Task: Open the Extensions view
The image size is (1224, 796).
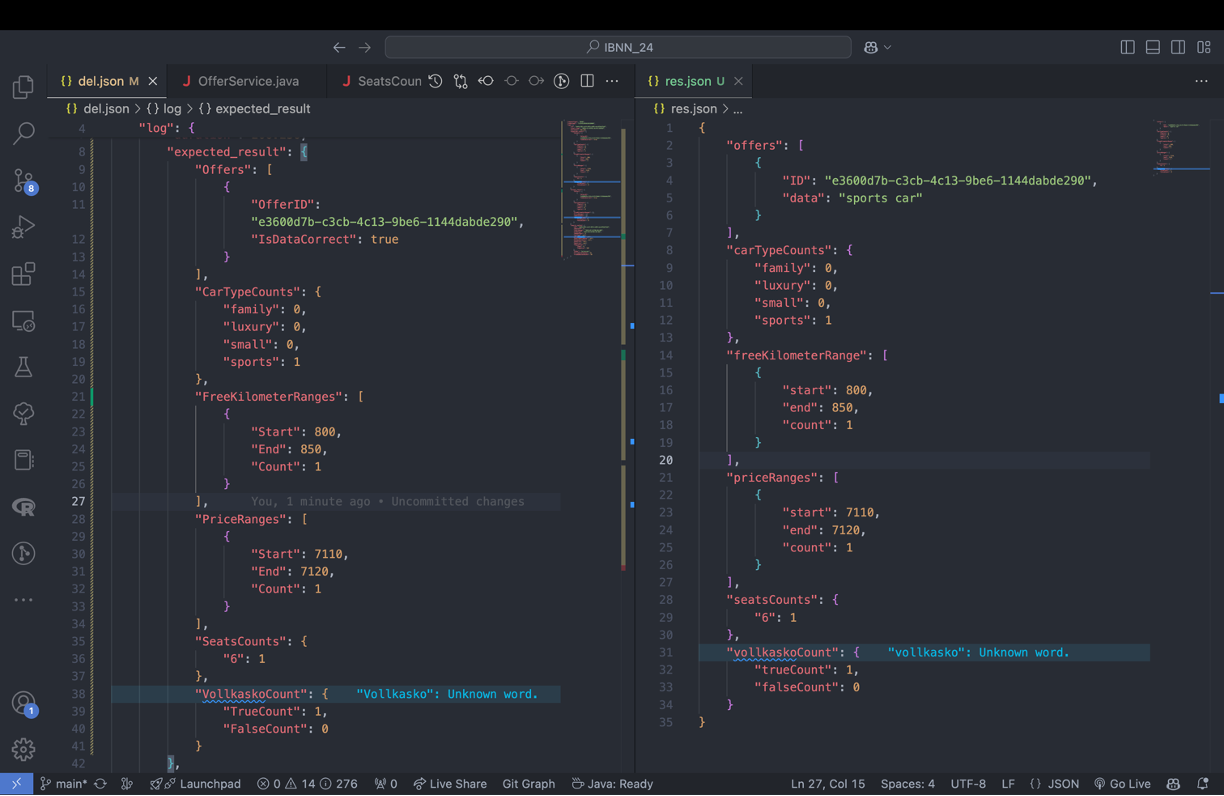Action: (x=23, y=274)
